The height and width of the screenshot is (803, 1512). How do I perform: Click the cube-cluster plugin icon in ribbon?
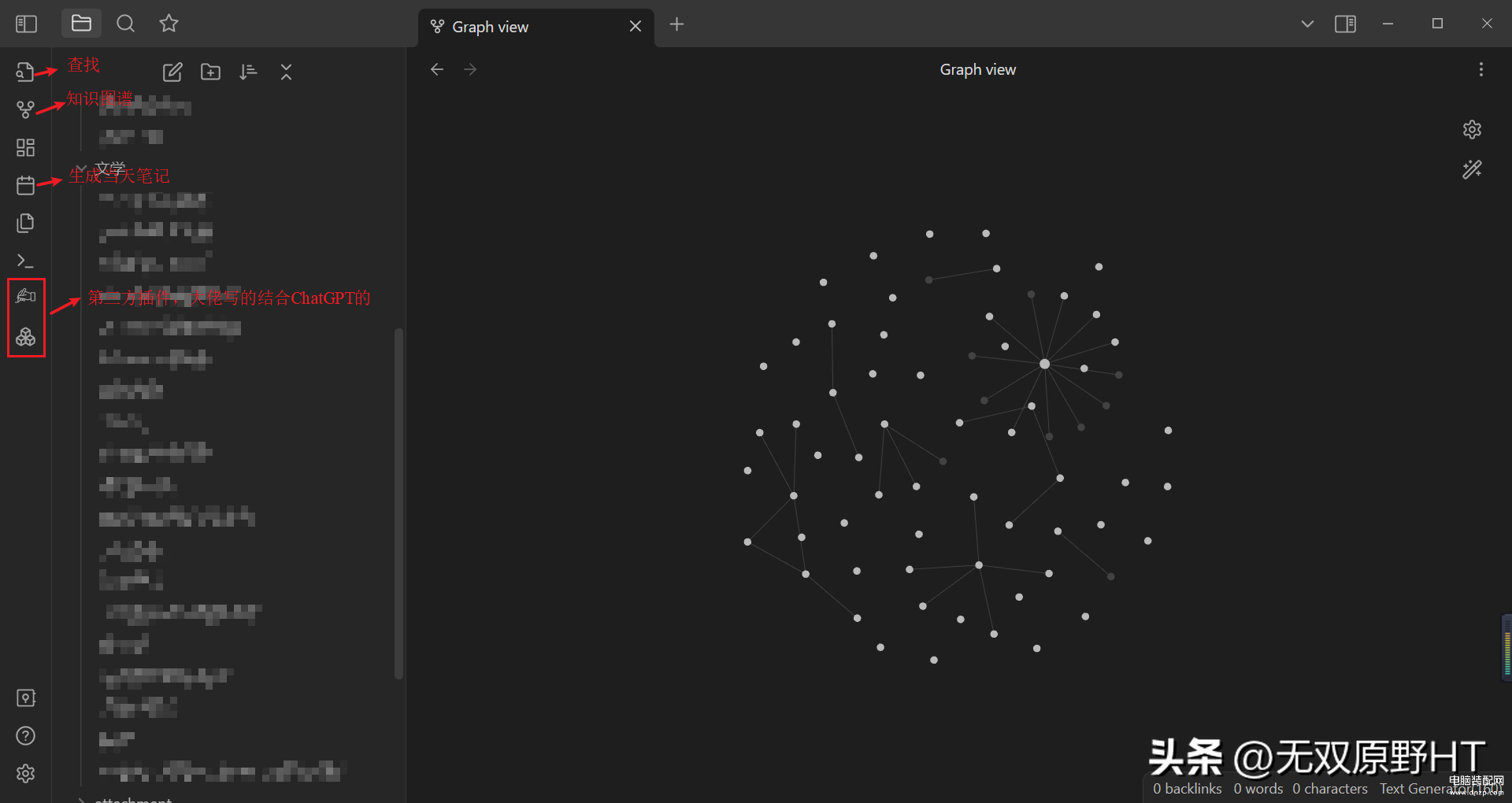pos(25,337)
